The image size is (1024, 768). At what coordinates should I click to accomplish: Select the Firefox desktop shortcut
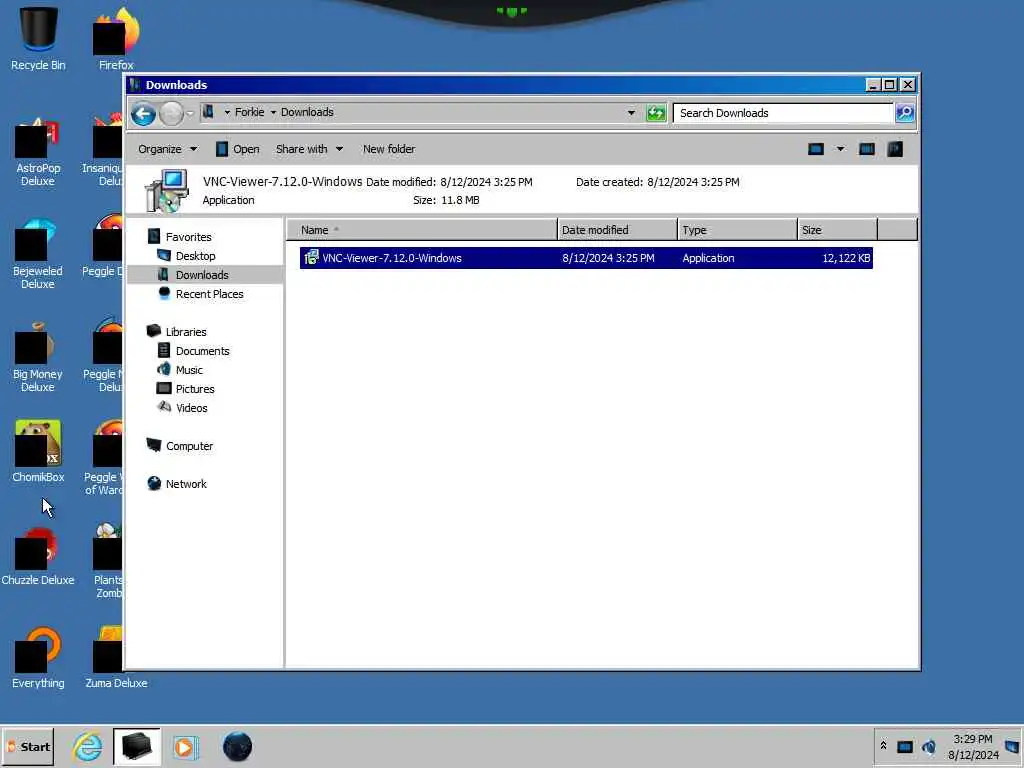116,38
